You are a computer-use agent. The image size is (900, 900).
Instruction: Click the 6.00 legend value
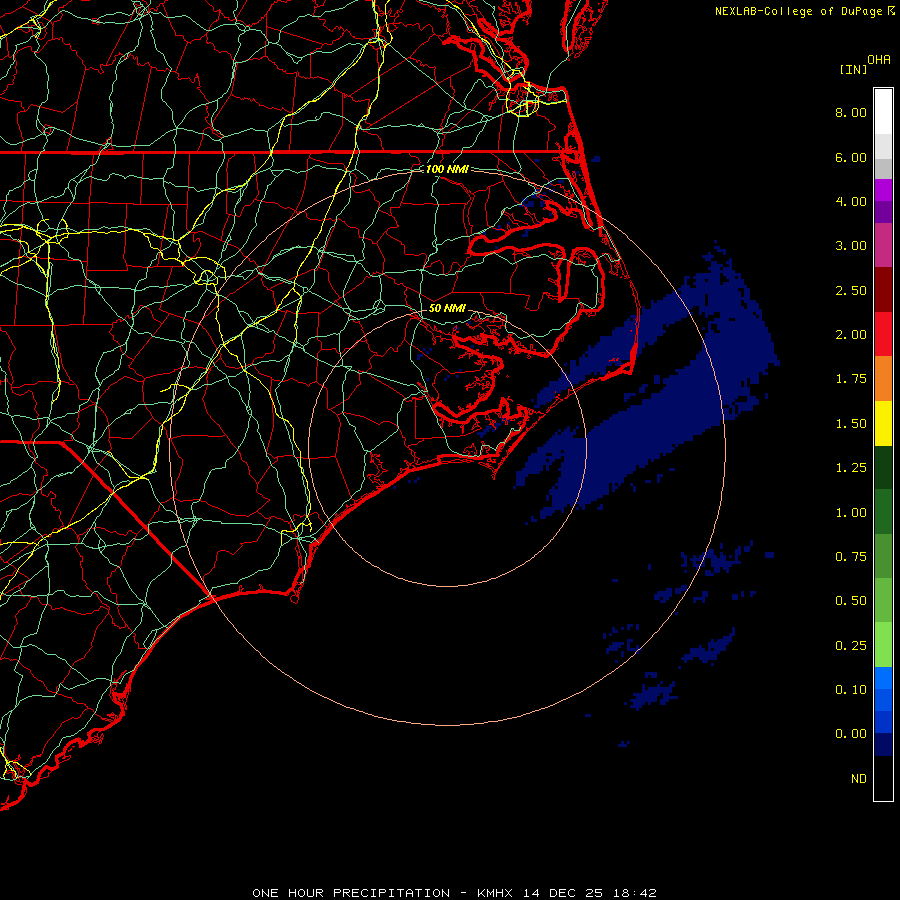(x=851, y=157)
